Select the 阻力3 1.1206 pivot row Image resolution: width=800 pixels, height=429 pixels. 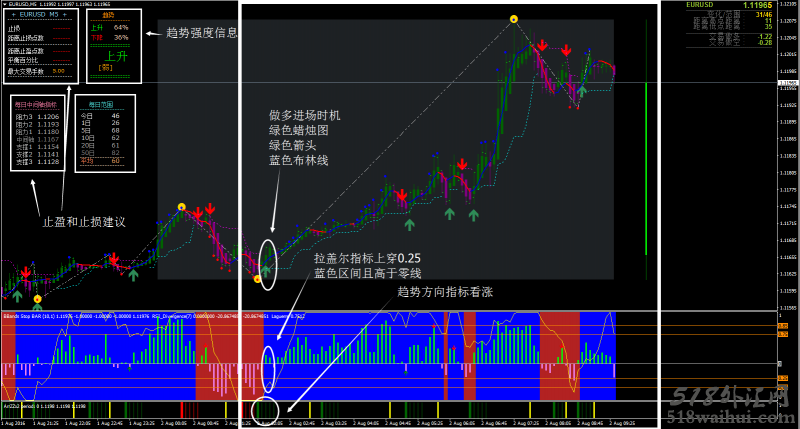pos(37,117)
